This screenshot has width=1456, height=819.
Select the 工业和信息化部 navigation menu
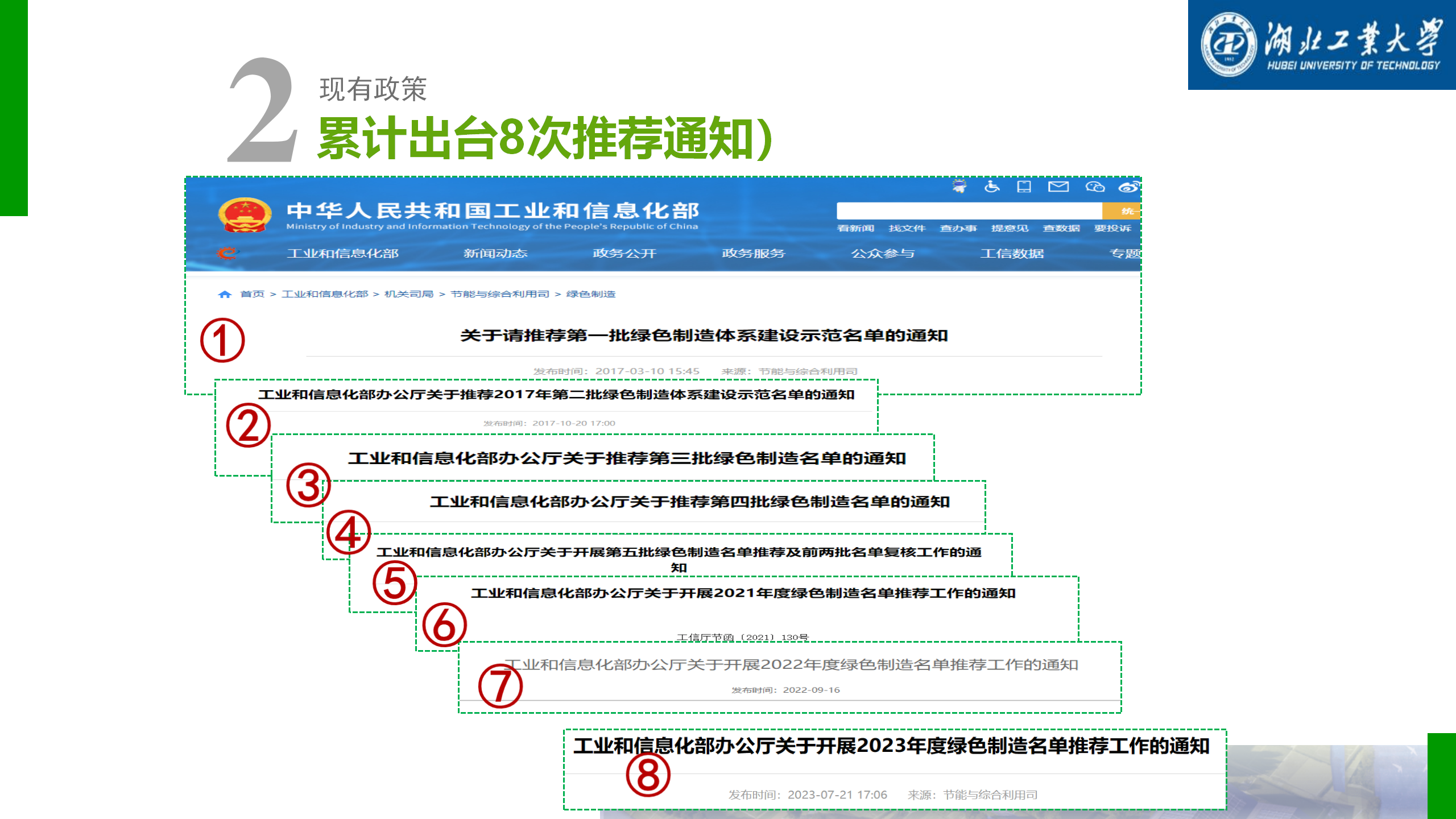pos(343,253)
